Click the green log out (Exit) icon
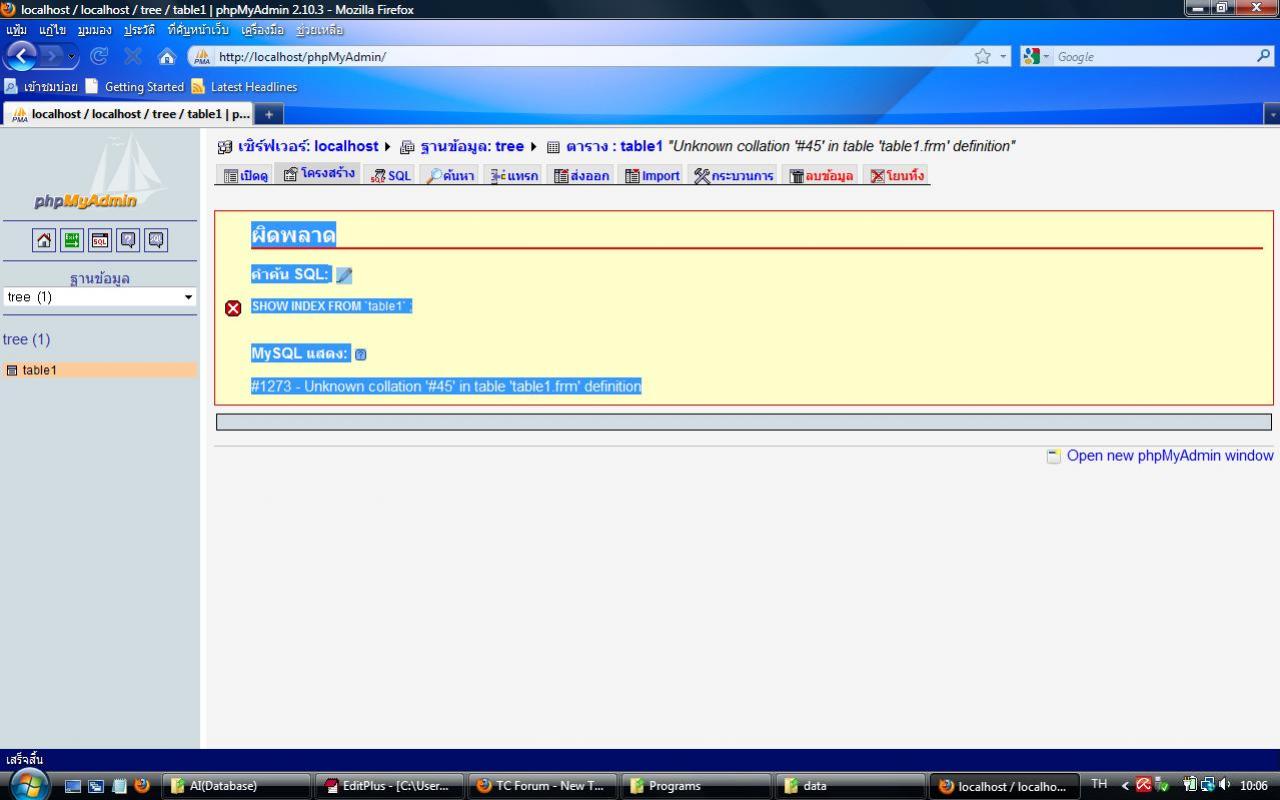 (x=72, y=240)
